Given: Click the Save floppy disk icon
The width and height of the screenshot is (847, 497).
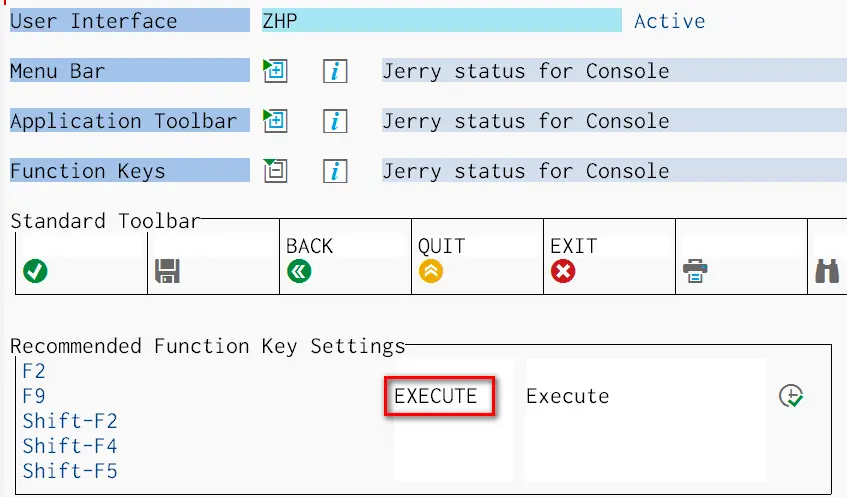Looking at the screenshot, I should click(x=167, y=271).
